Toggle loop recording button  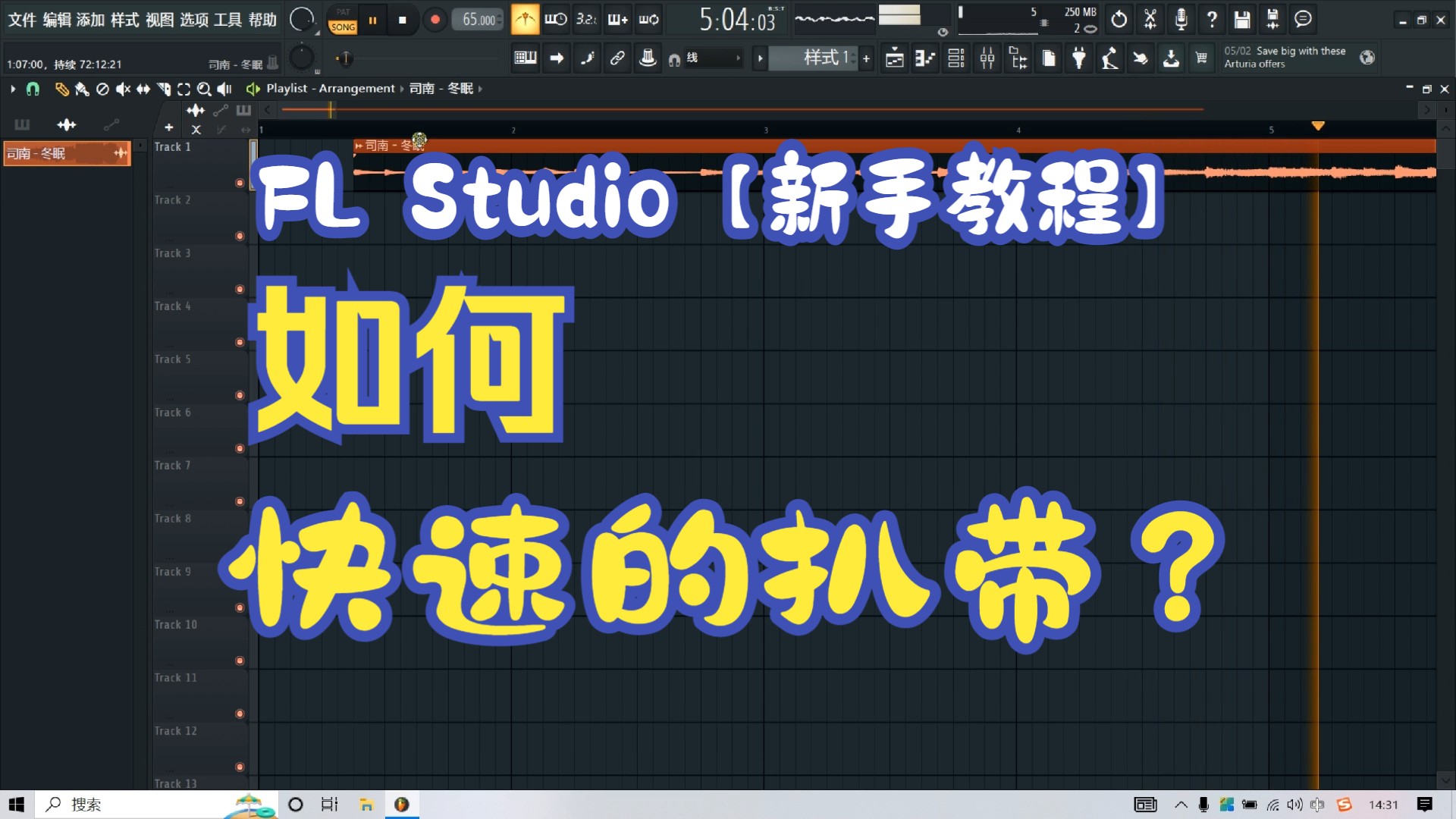[x=648, y=20]
